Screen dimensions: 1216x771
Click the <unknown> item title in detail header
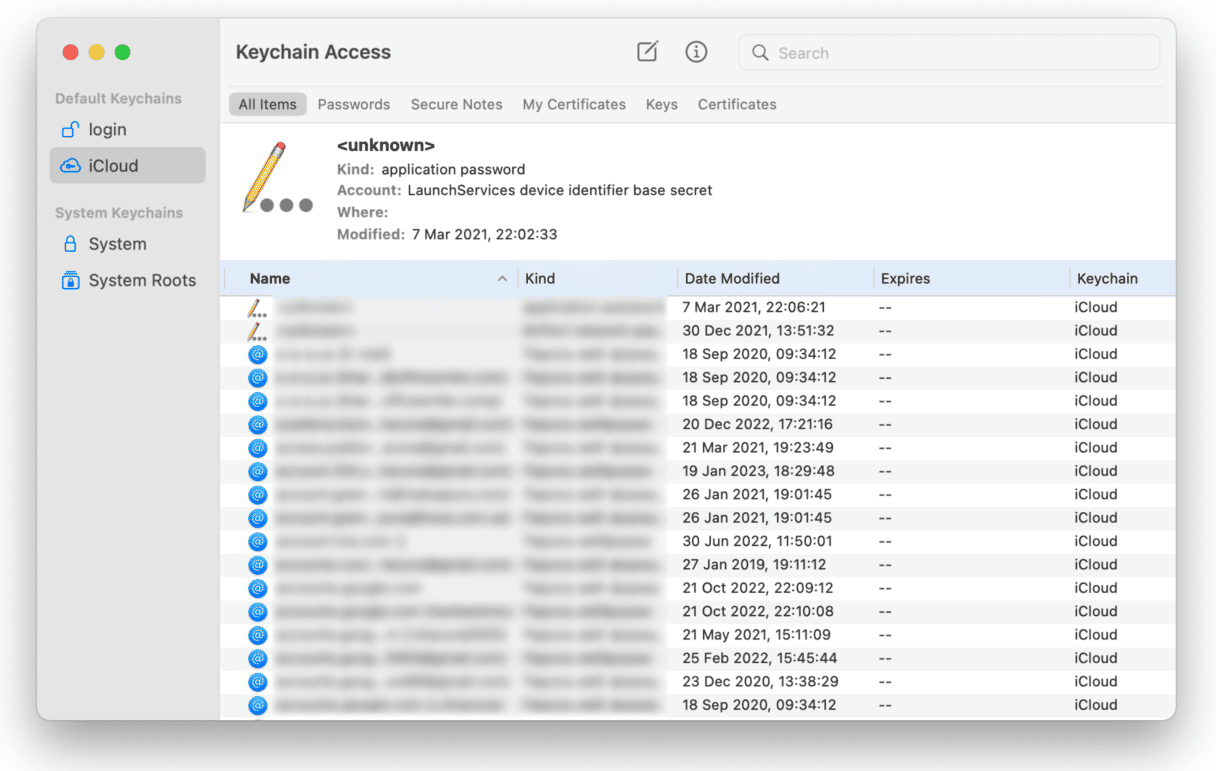[x=386, y=146]
